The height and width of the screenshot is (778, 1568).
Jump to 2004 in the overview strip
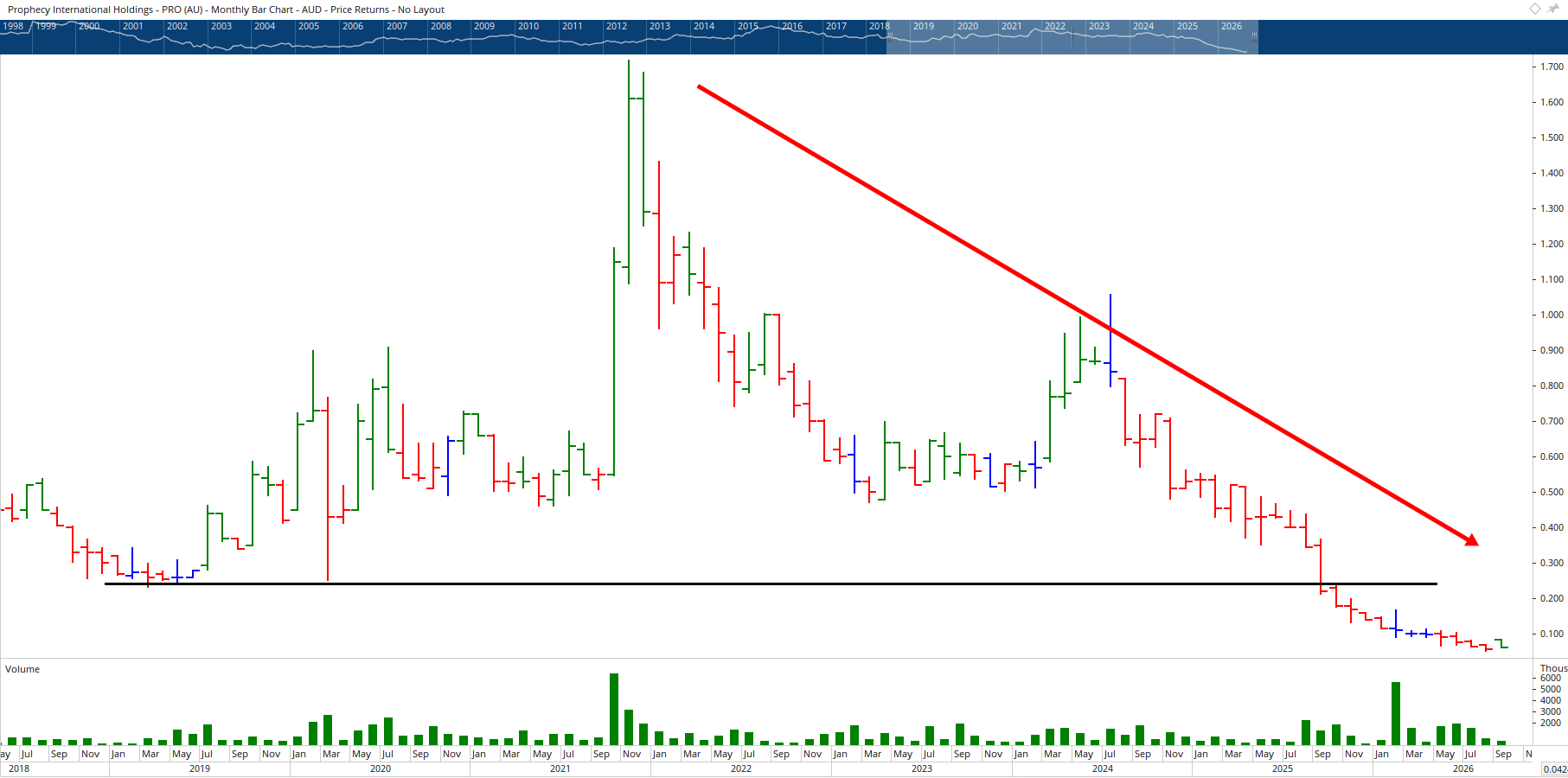click(265, 26)
